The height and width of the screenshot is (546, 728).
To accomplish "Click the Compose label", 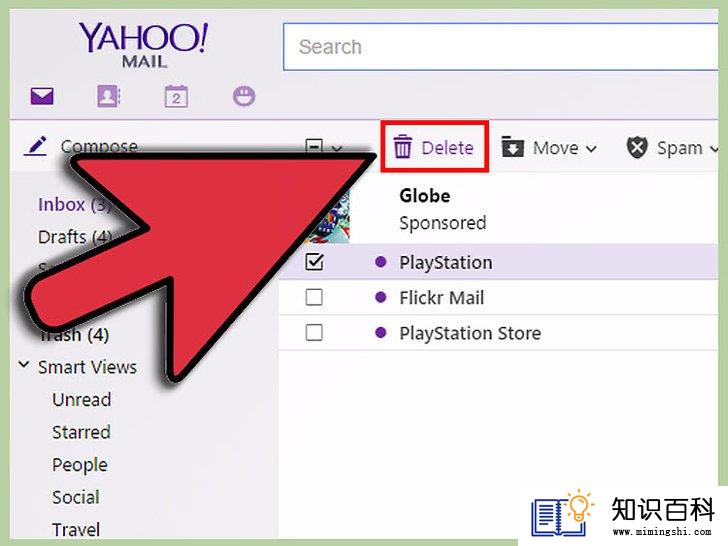I will (99, 146).
